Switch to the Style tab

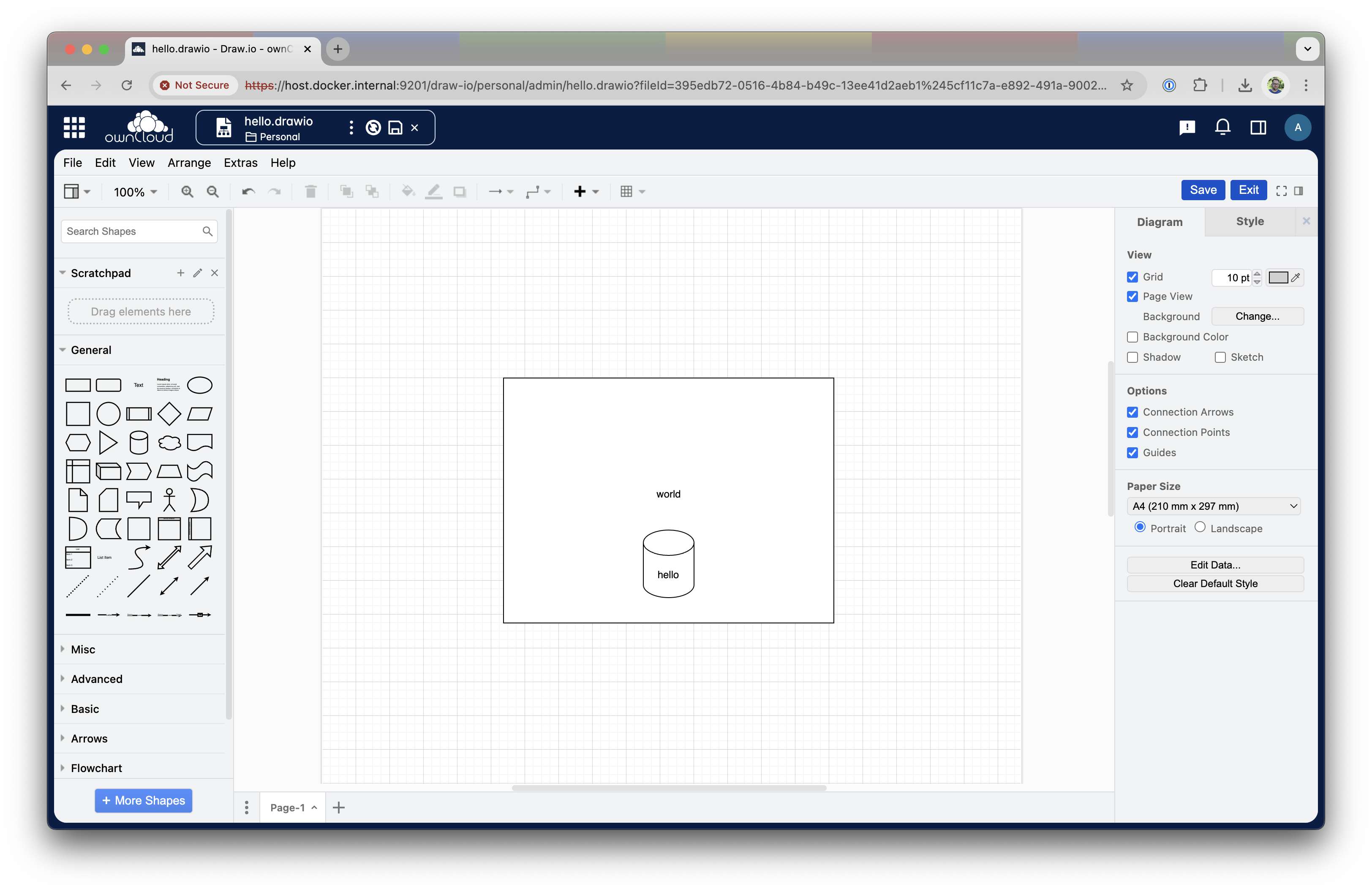pyautogui.click(x=1250, y=221)
